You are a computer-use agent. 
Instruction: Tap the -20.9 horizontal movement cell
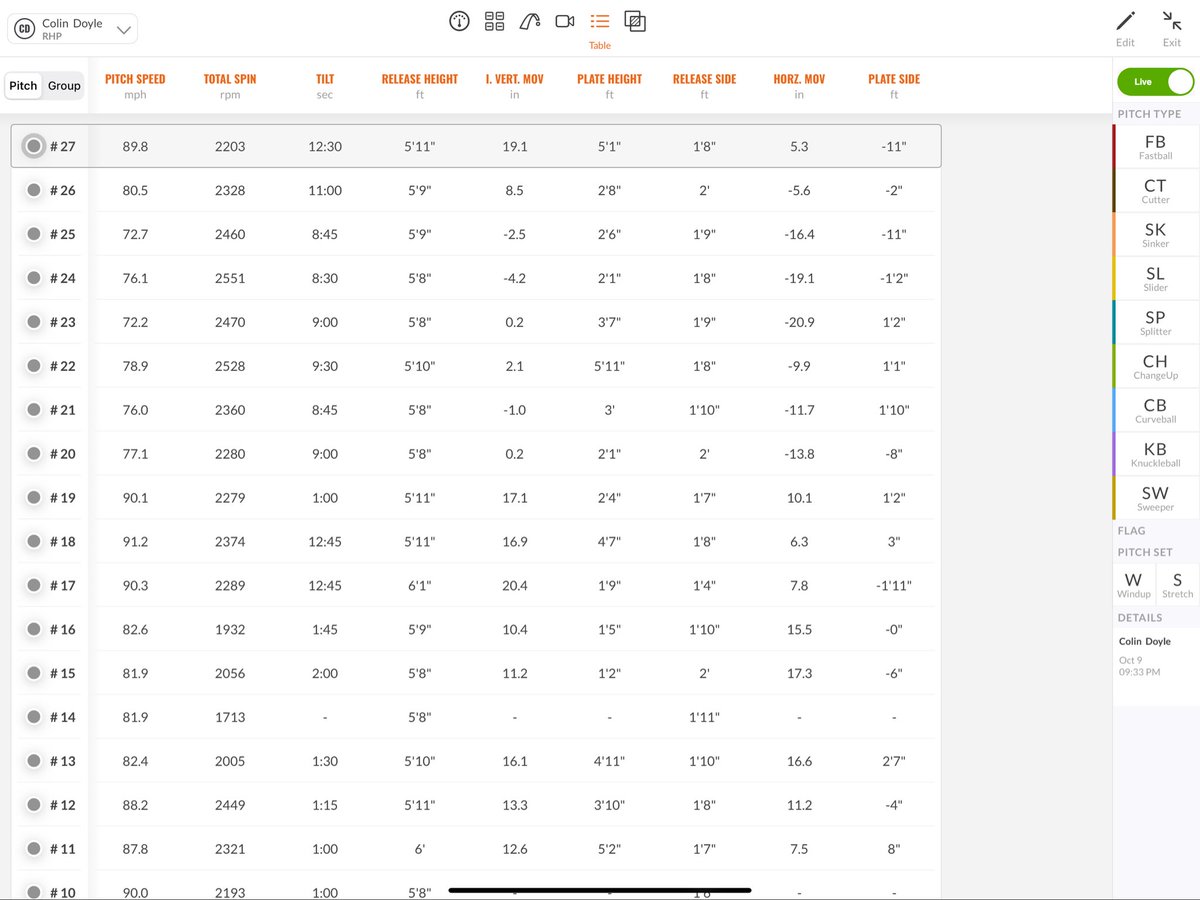point(799,322)
